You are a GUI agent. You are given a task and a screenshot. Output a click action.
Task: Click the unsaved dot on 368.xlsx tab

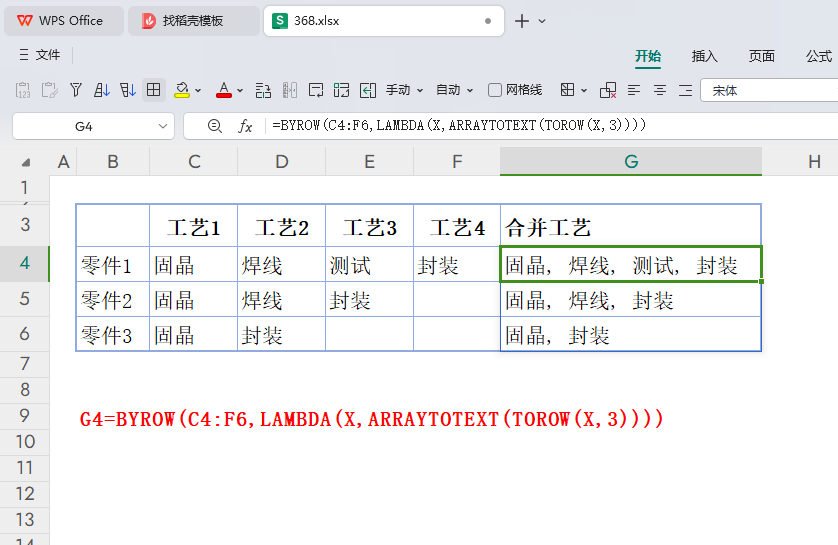tap(487, 21)
